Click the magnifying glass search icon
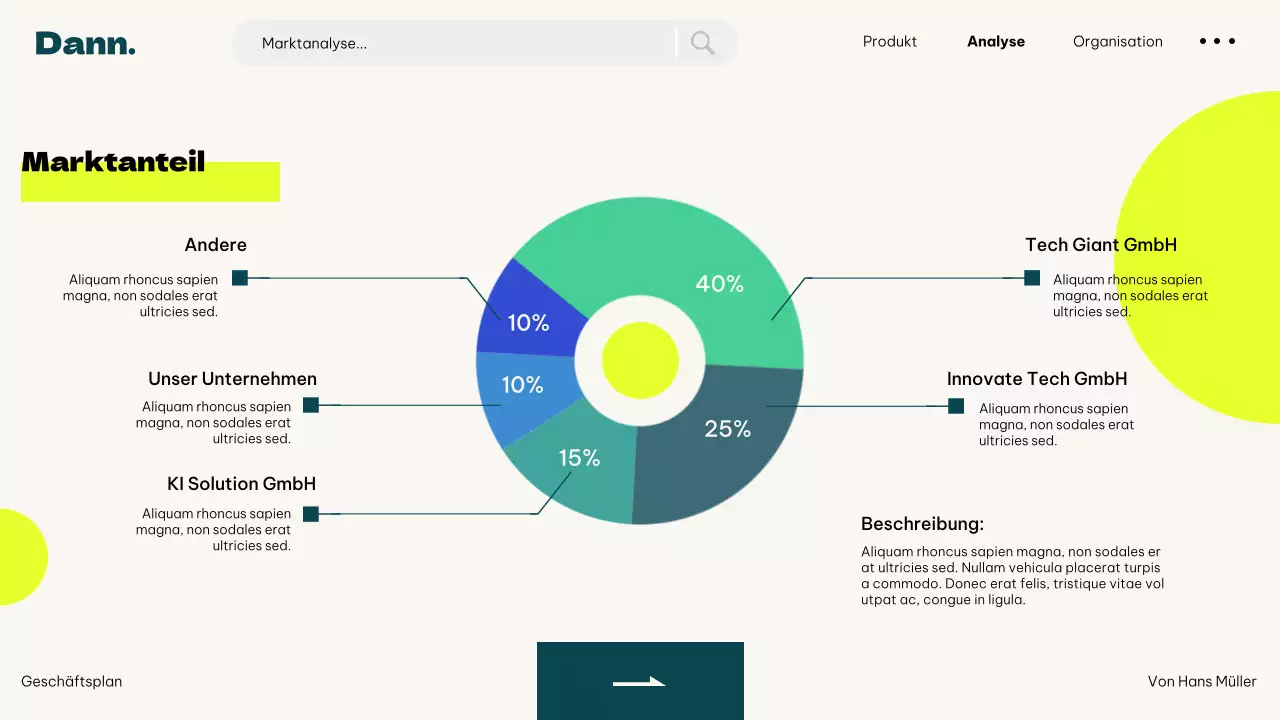This screenshot has height=720, width=1280. click(x=701, y=43)
